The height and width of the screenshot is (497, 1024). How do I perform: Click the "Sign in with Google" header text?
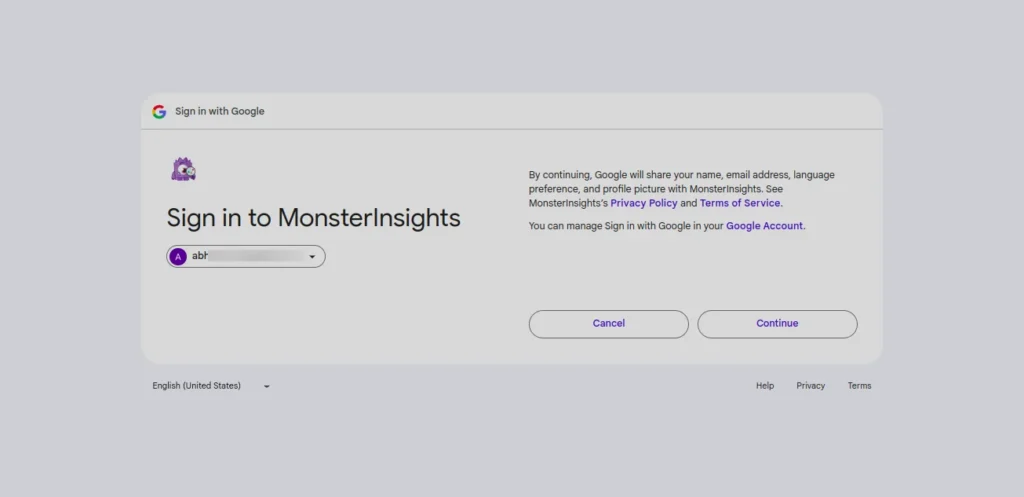pos(220,112)
